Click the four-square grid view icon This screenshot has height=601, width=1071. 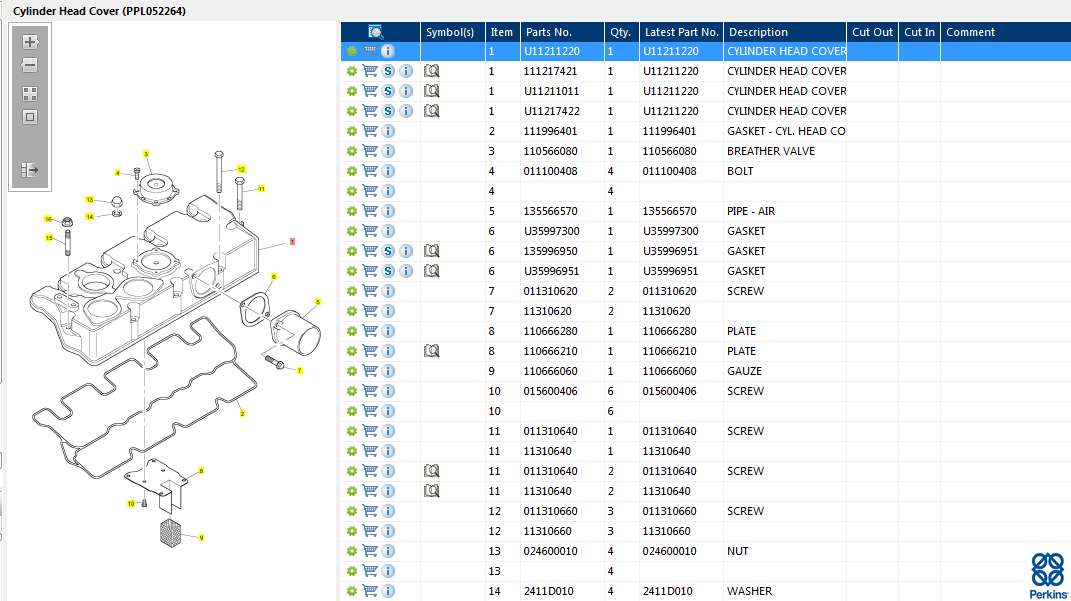point(30,94)
